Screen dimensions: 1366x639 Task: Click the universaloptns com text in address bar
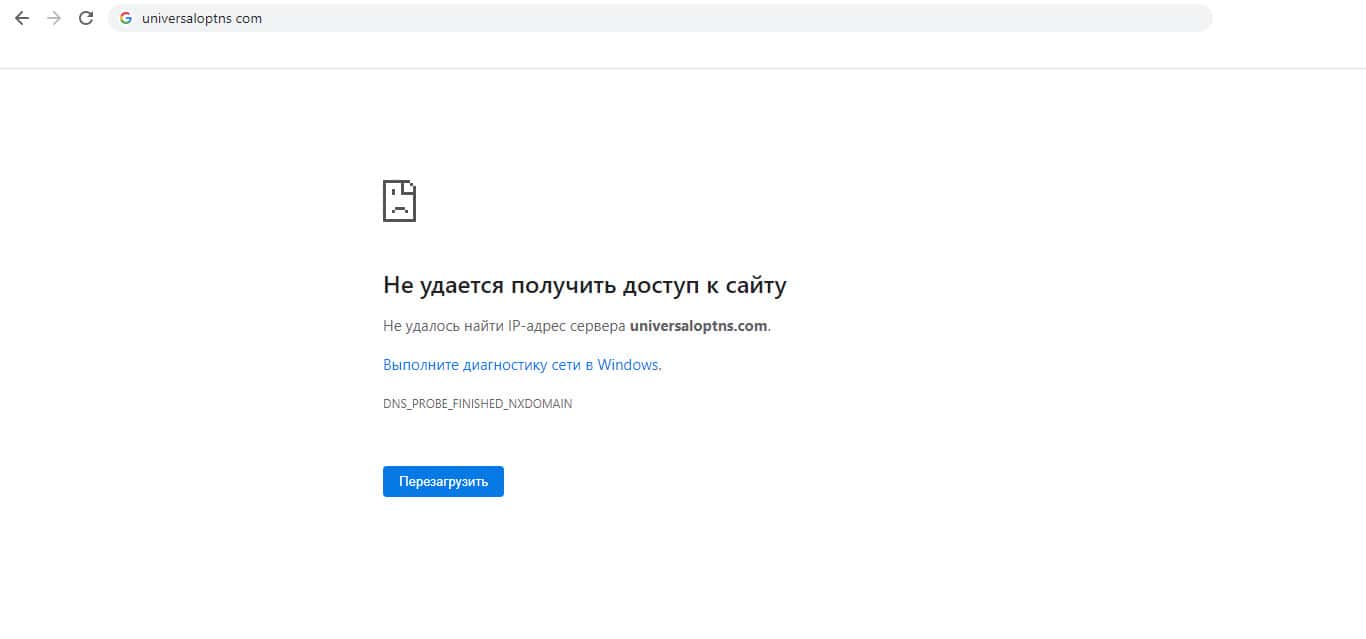point(201,18)
